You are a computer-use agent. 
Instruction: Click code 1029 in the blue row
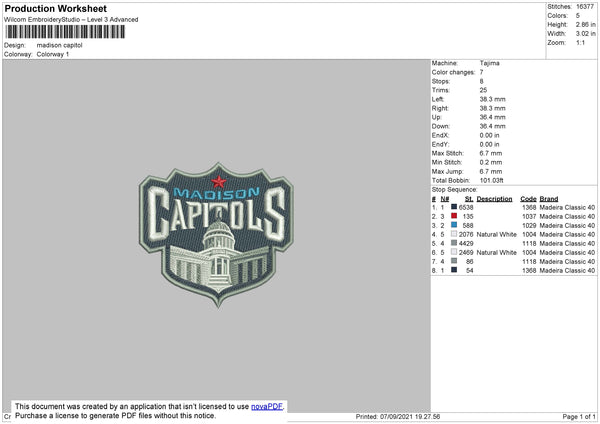click(x=529, y=225)
